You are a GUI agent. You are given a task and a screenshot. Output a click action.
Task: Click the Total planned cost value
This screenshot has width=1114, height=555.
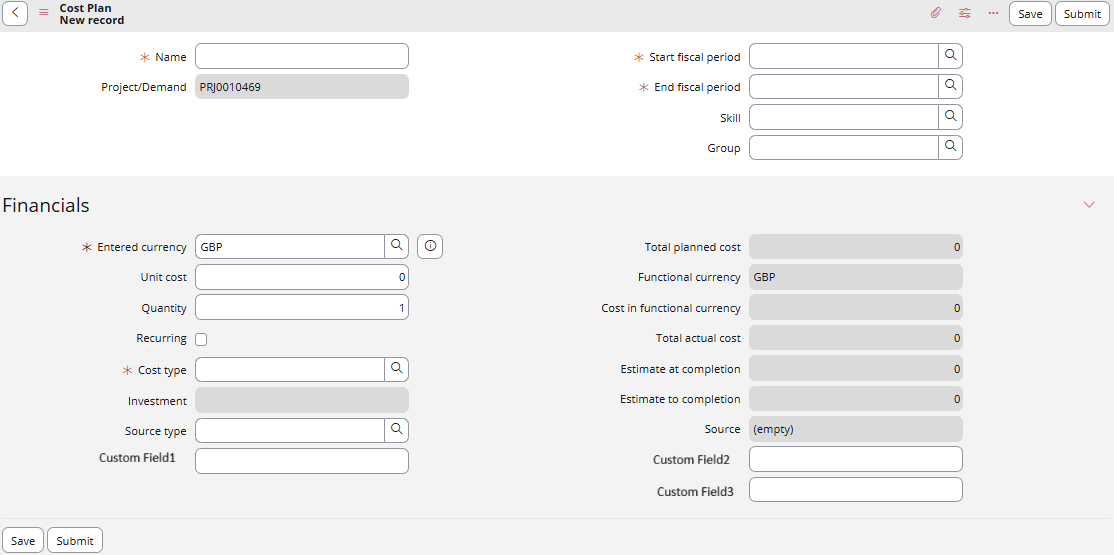(856, 247)
